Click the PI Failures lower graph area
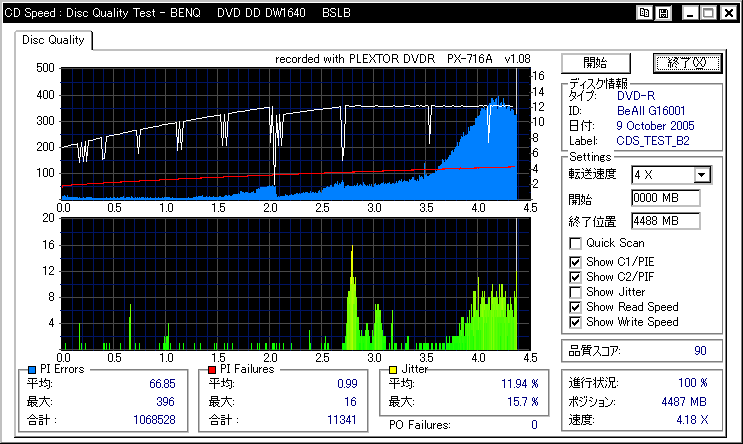The width and height of the screenshot is (743, 444). point(295,284)
